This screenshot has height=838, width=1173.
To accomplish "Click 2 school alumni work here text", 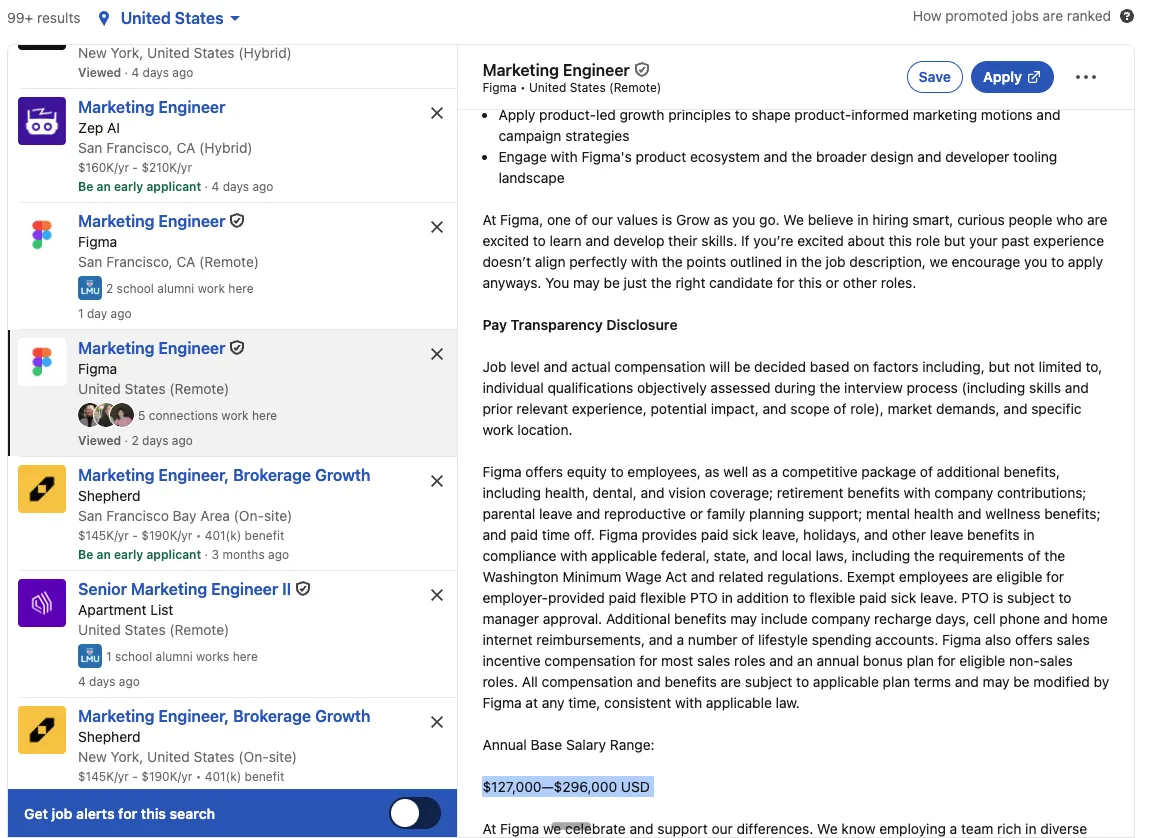I will tap(180, 288).
